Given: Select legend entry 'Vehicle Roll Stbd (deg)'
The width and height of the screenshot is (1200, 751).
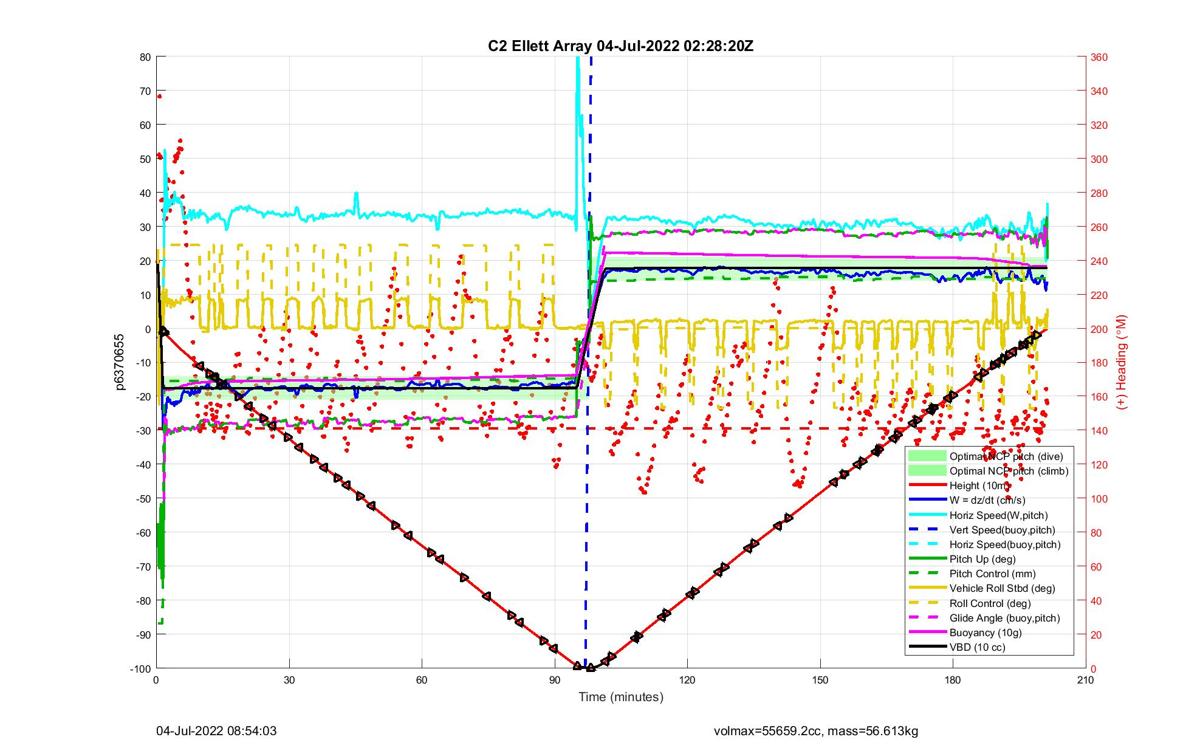Looking at the screenshot, I should point(1003,589).
